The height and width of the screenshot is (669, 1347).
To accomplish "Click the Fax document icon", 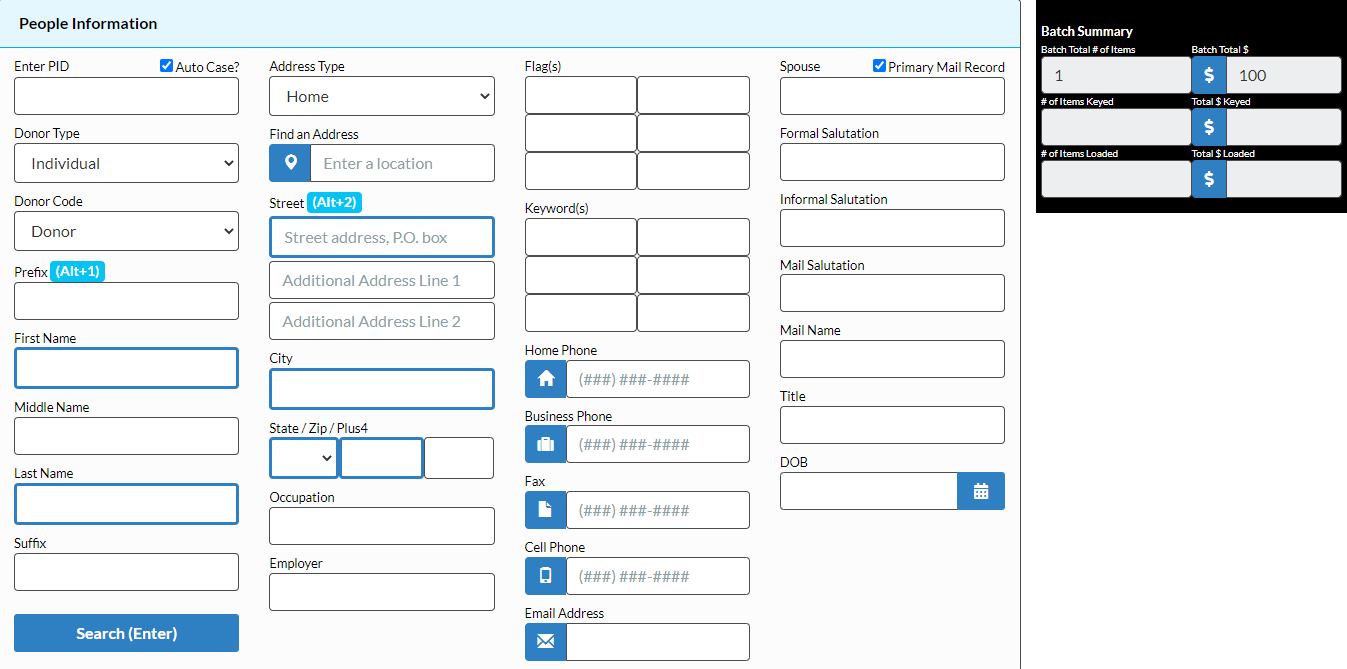I will click(545, 510).
